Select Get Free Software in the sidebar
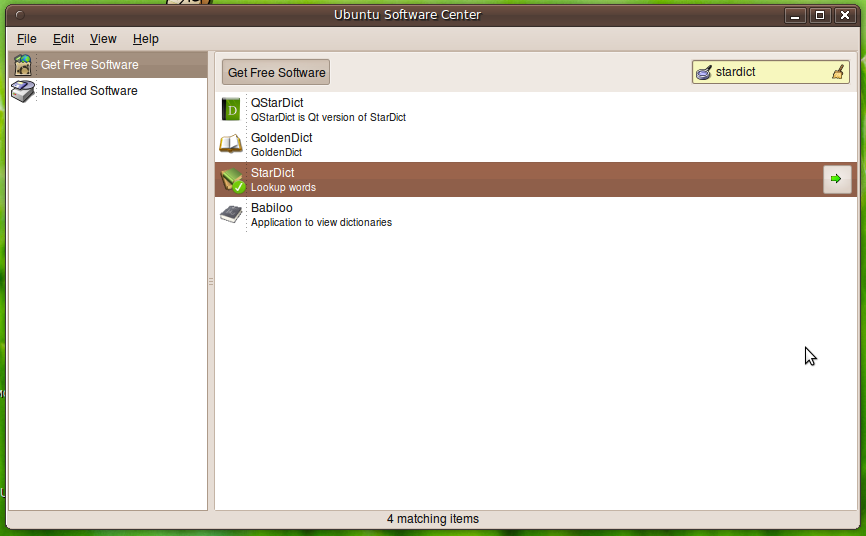 coord(108,65)
